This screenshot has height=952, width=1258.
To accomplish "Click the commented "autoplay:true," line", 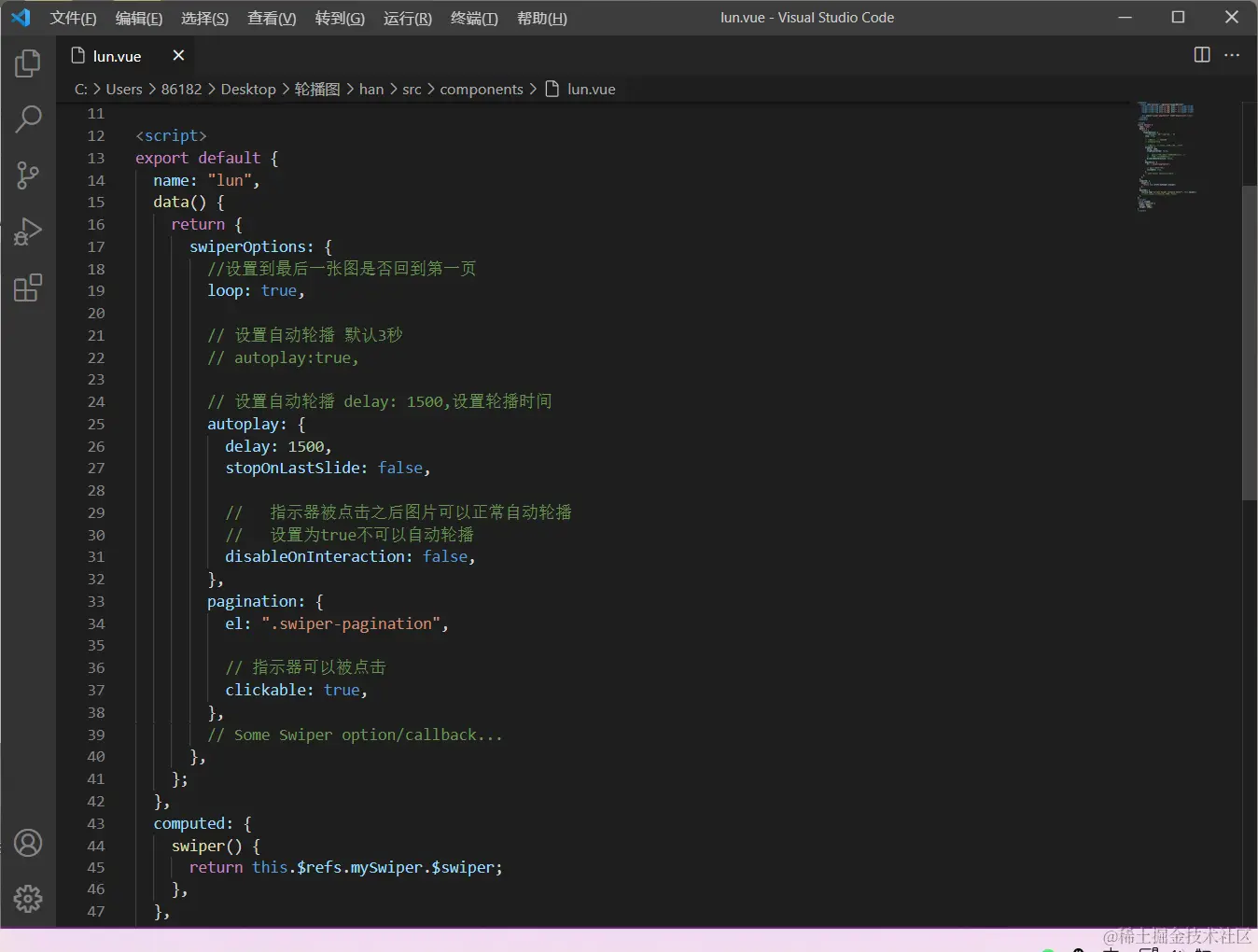I will 283,358.
